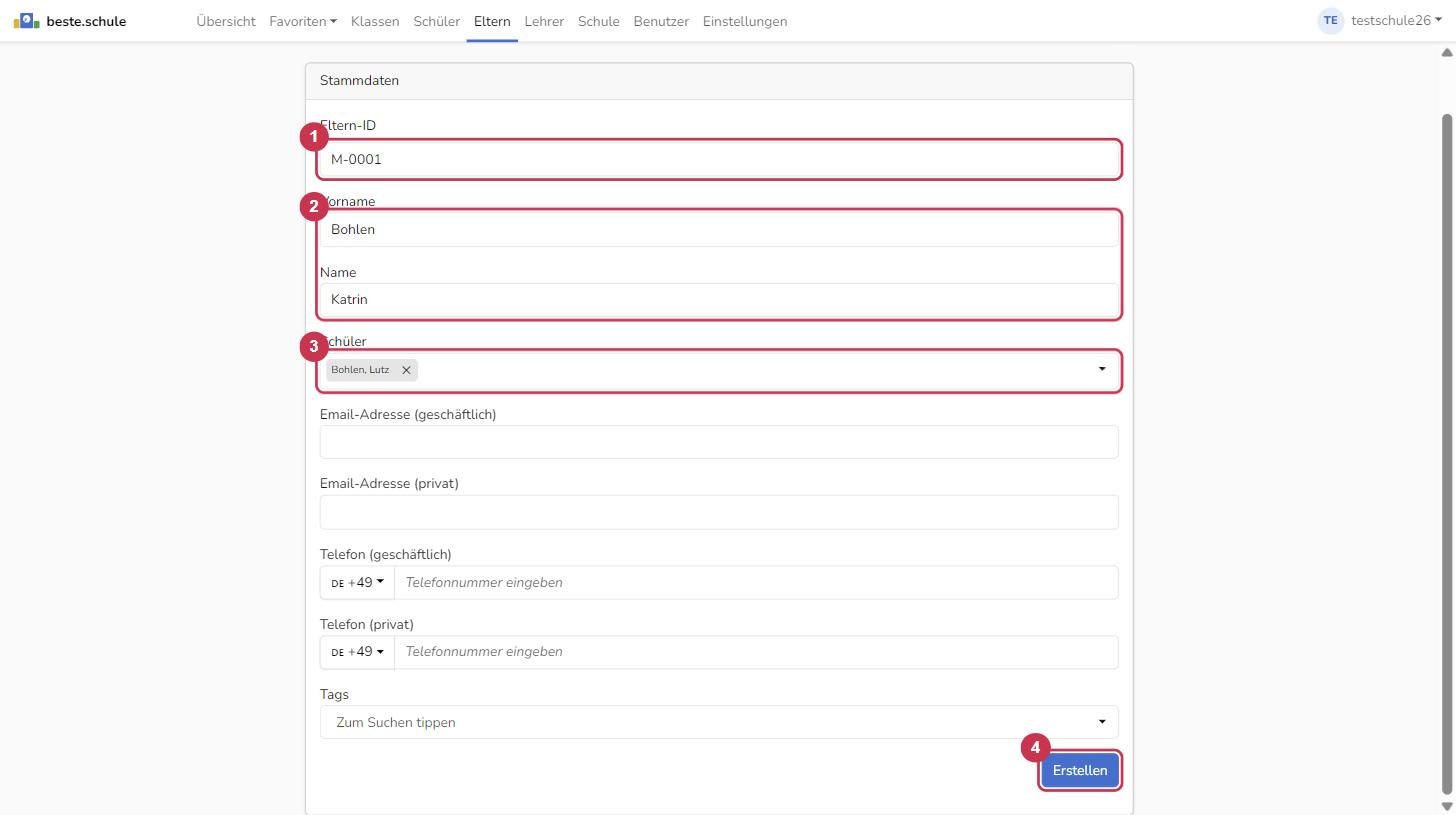1456x815 pixels.
Task: Click the Bohlen, Lutz tag text
Action: [360, 370]
